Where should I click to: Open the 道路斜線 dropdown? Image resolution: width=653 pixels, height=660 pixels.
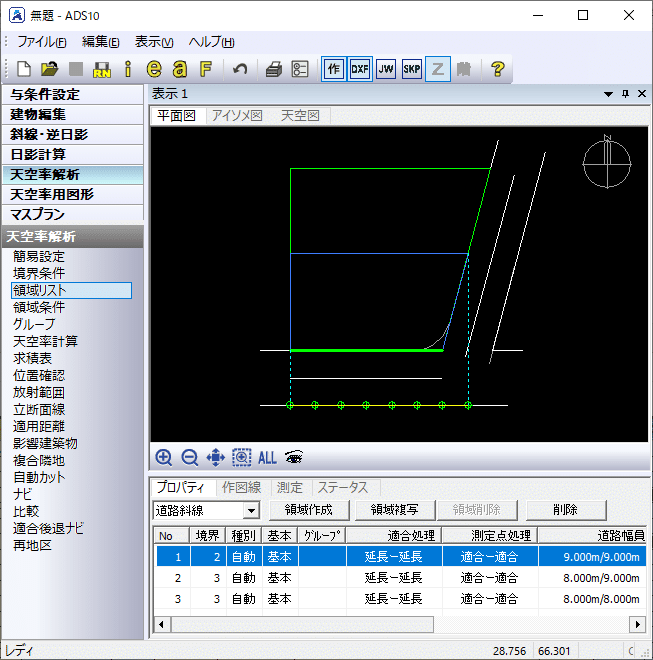tap(251, 511)
